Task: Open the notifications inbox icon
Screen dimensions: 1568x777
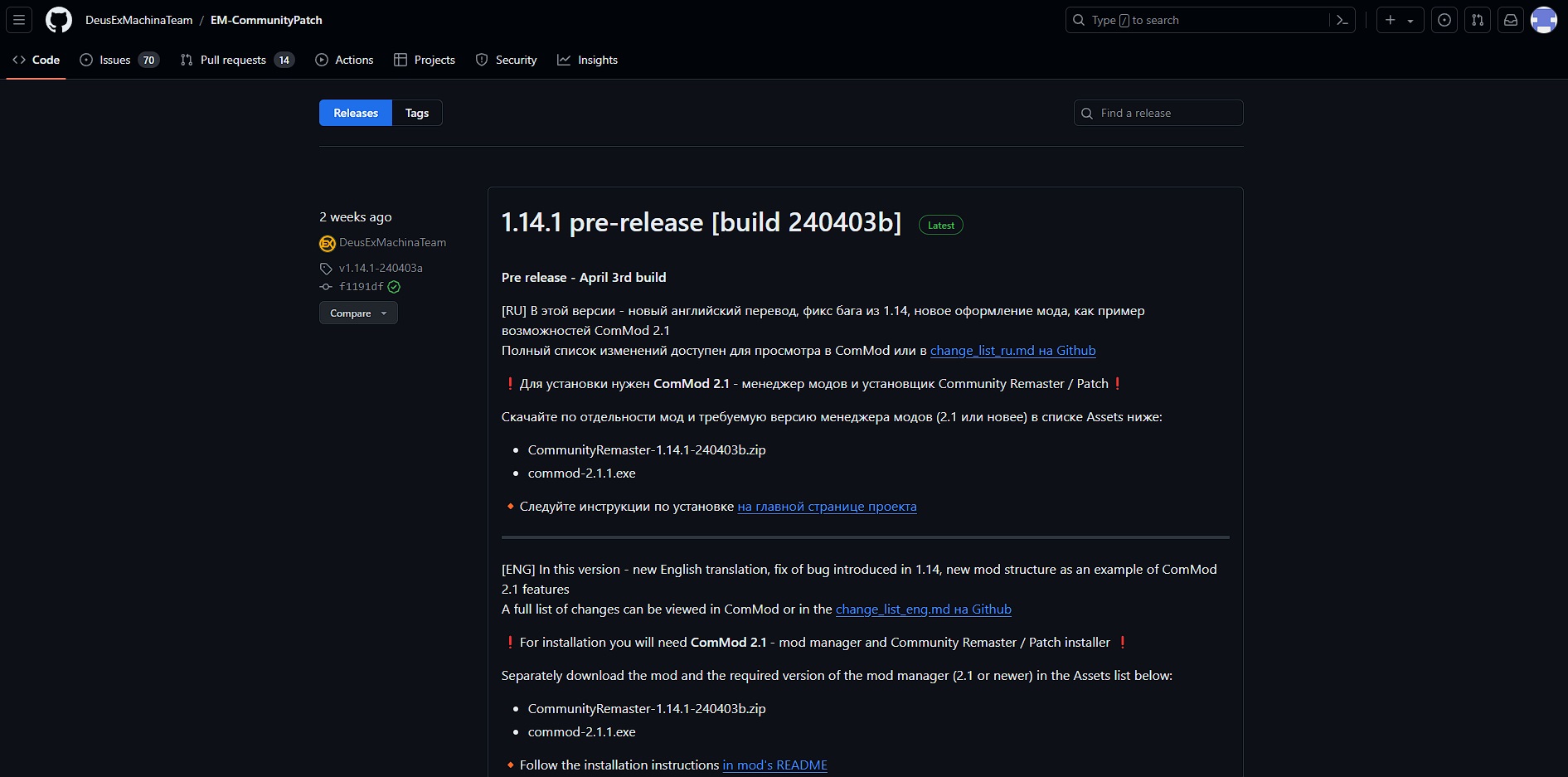Action: (x=1511, y=20)
